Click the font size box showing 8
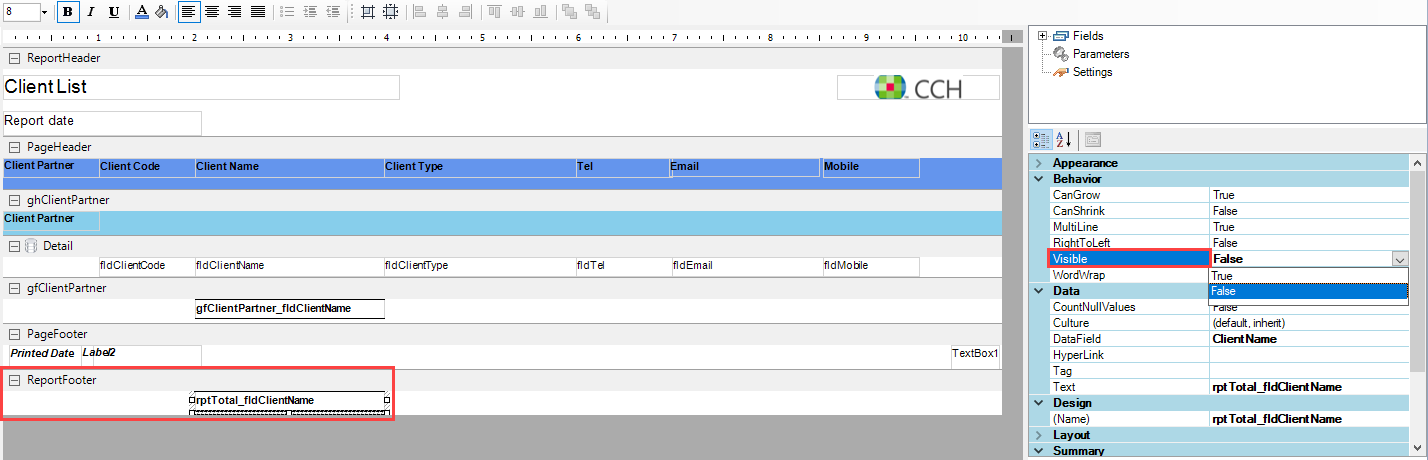The image size is (1428, 460). (x=20, y=12)
